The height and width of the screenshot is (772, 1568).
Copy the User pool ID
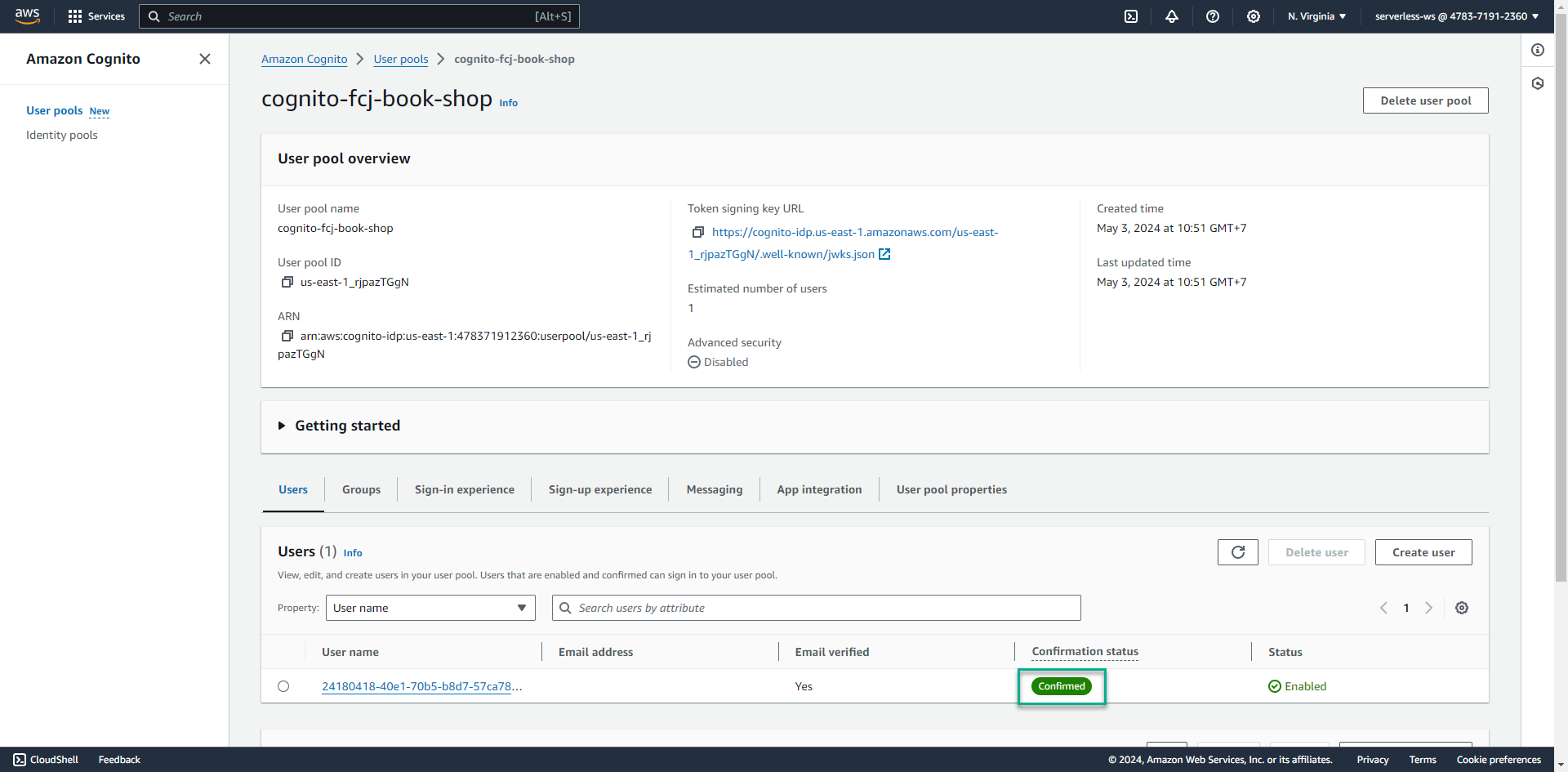(287, 282)
